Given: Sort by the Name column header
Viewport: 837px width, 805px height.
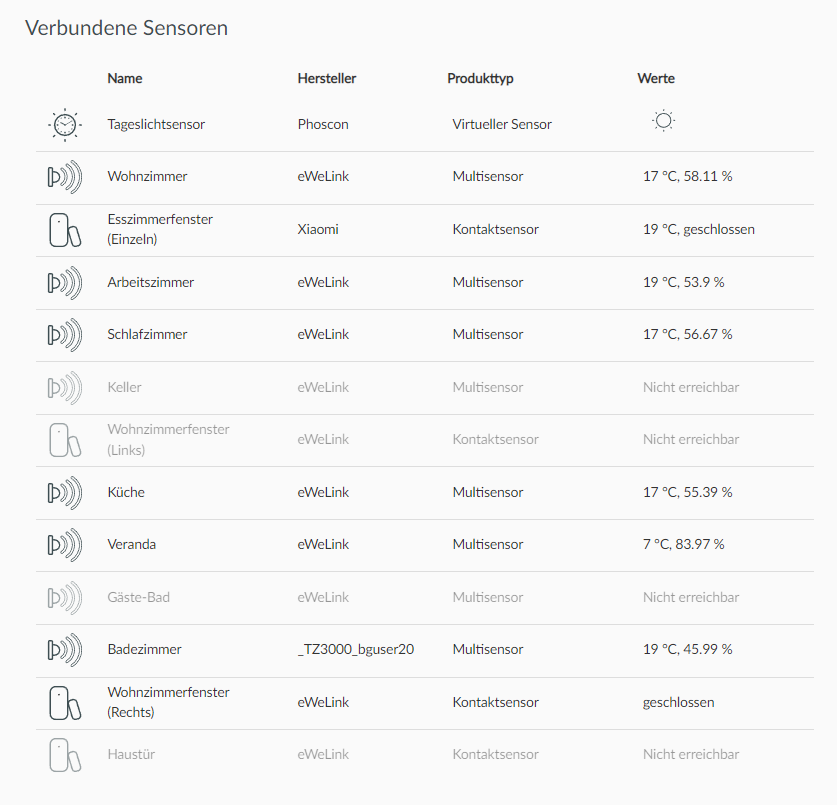Looking at the screenshot, I should pyautogui.click(x=125, y=78).
